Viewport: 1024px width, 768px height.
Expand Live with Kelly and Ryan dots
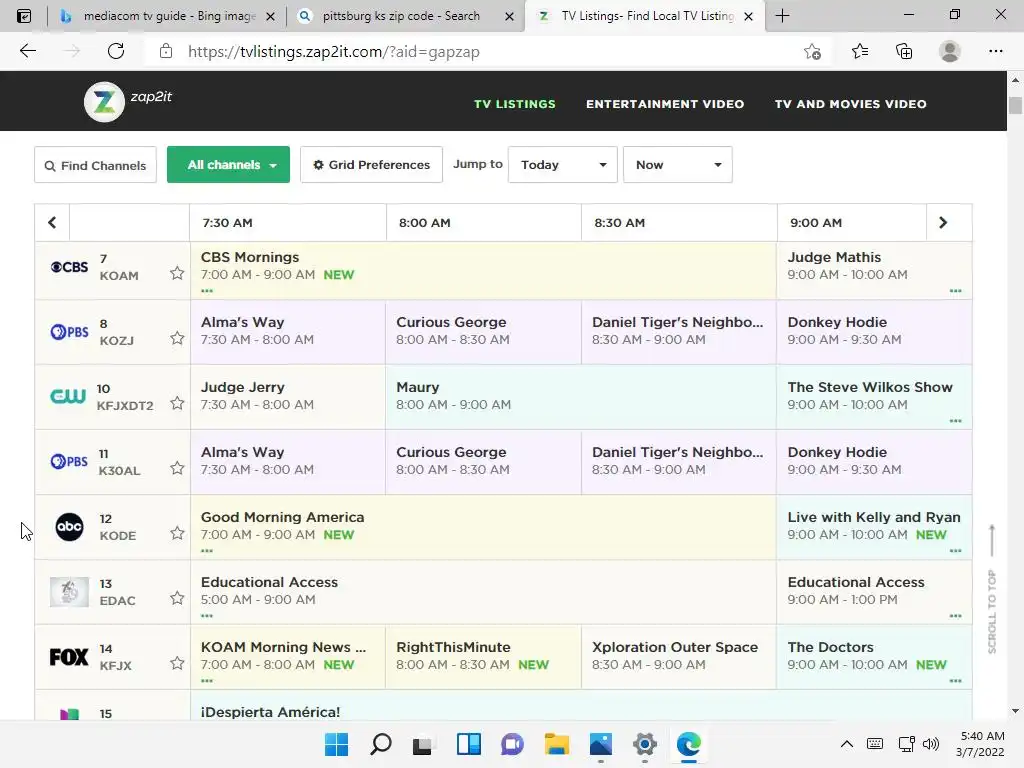pos(955,551)
